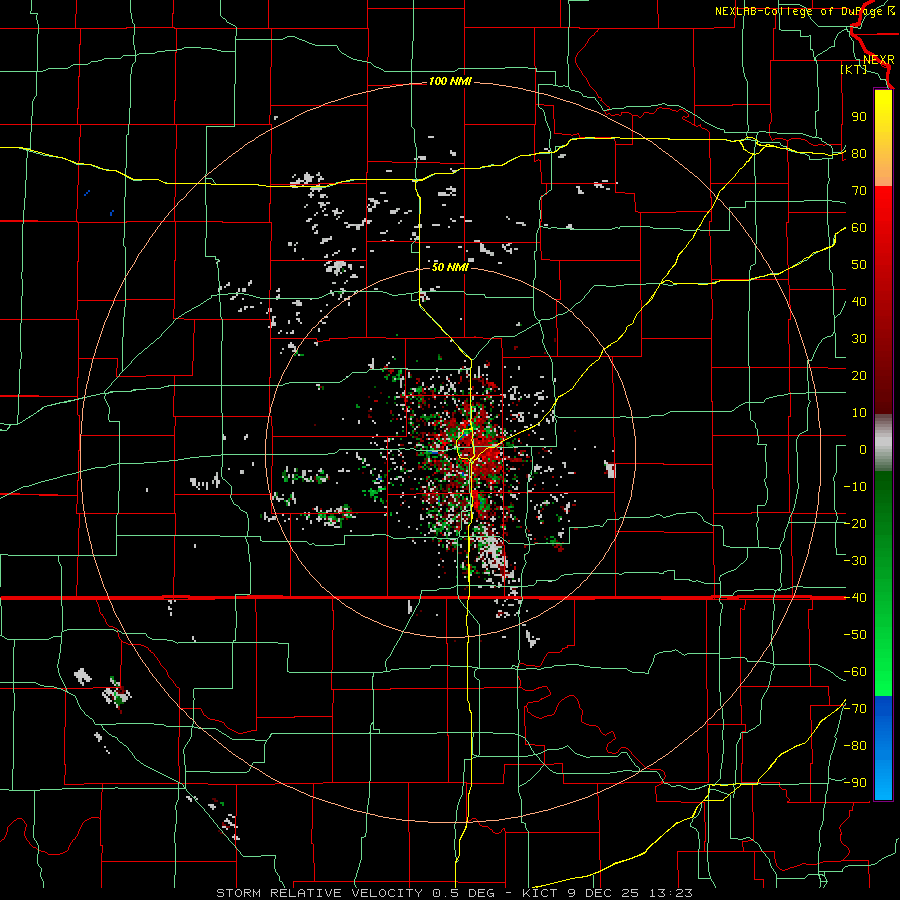Click the -80 value on velocity scale
This screenshot has height=900, width=900.
click(855, 746)
